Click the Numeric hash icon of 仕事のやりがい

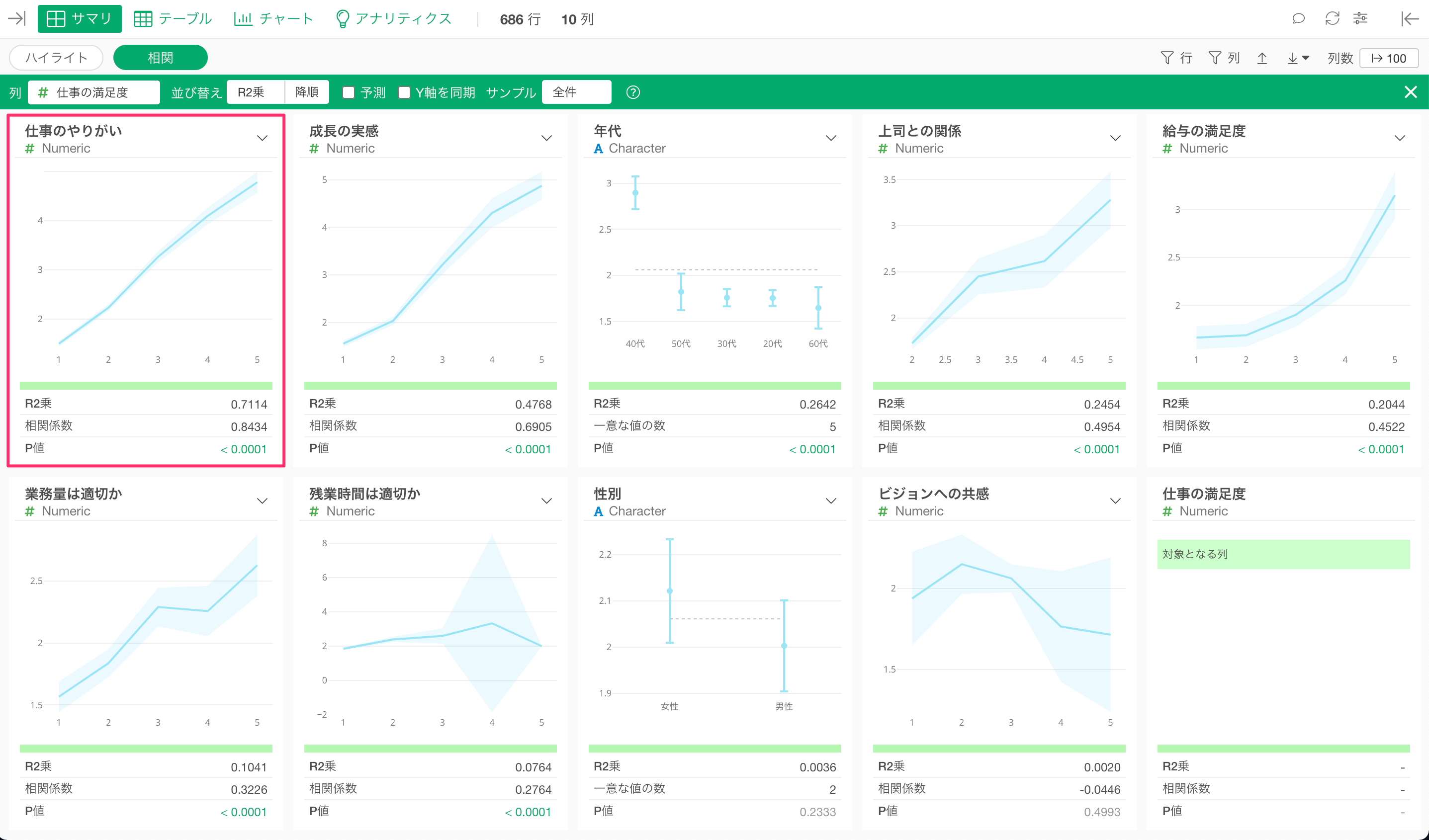coord(30,149)
